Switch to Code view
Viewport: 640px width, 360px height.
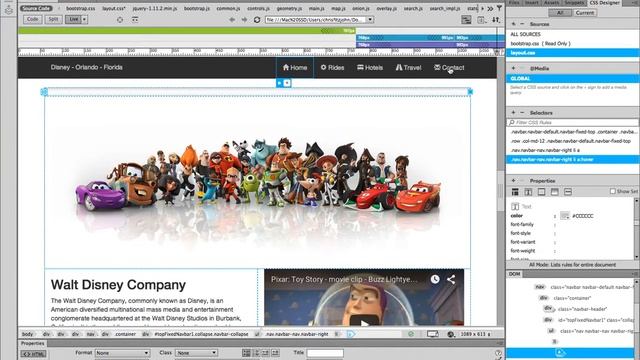32,19
